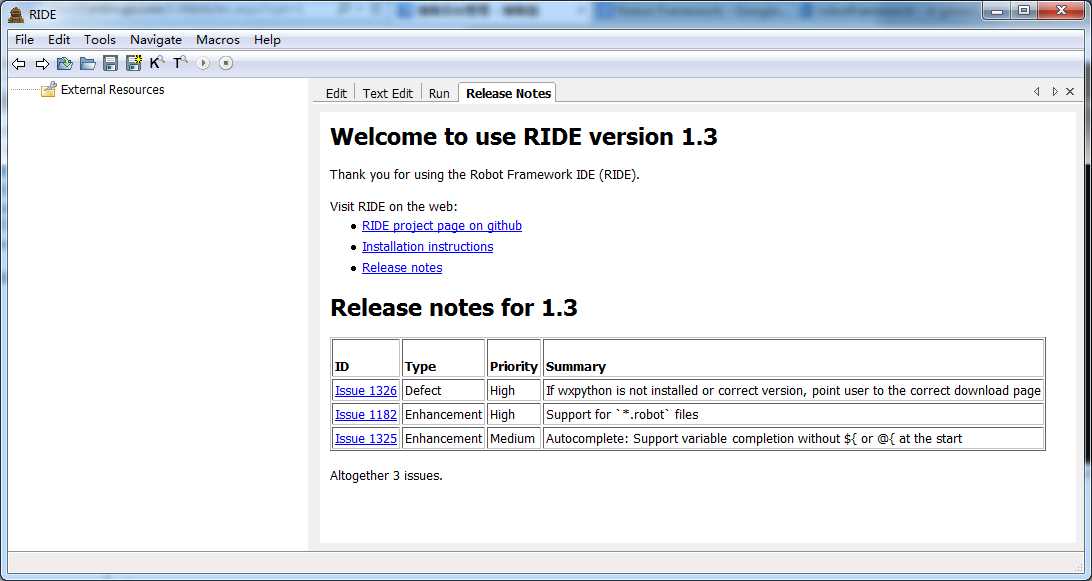Click the 'Altogether 3 issues.' text

pos(386,477)
